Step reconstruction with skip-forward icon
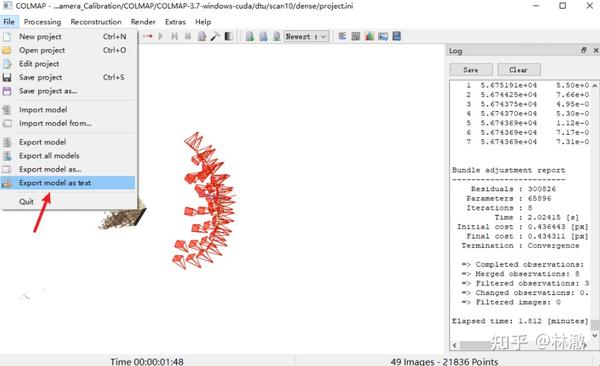Image resolution: width=600 pixels, height=366 pixels. pyautogui.click(x=174, y=36)
